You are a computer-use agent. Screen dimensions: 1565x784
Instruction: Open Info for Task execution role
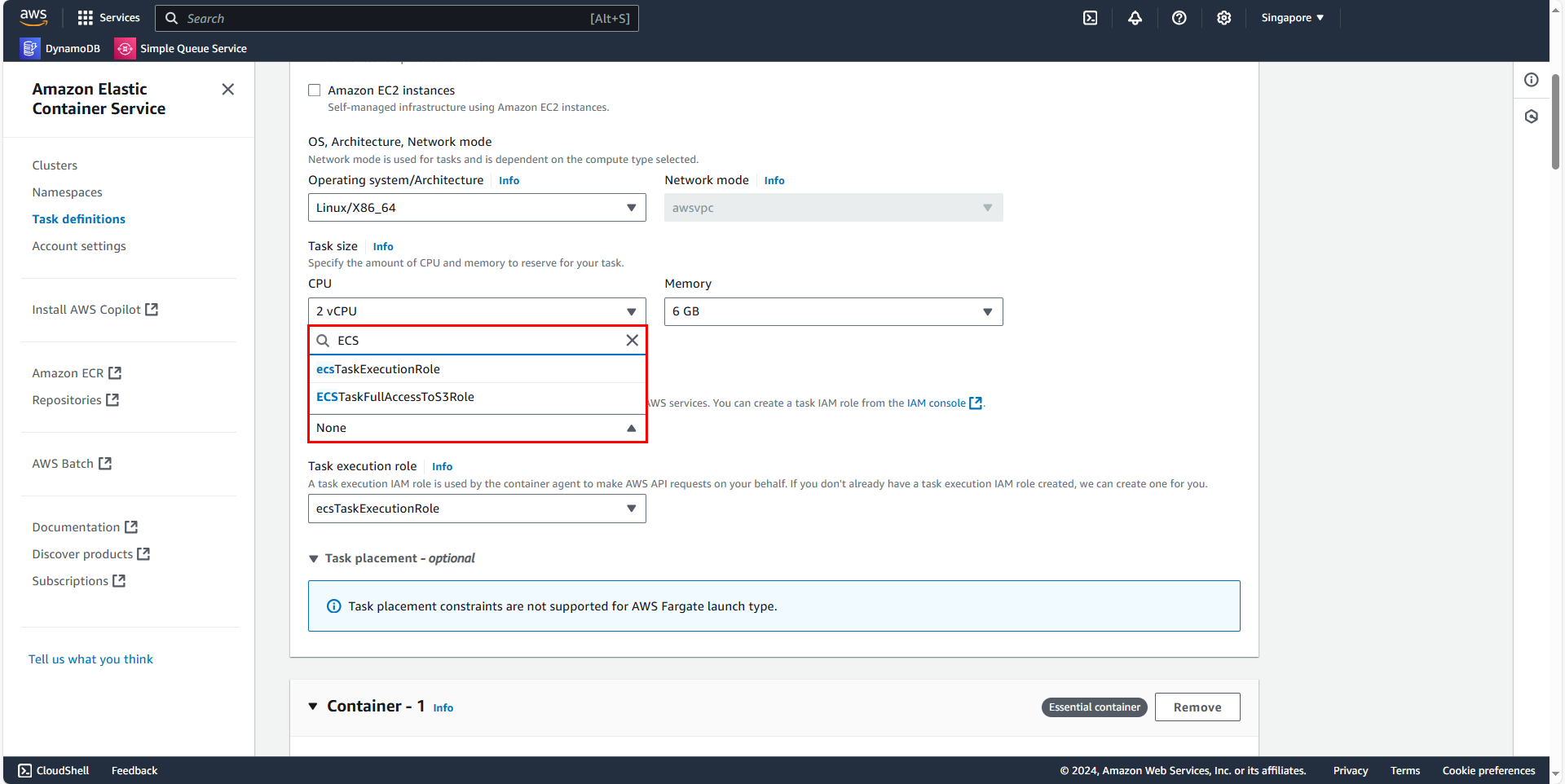pyautogui.click(x=442, y=467)
